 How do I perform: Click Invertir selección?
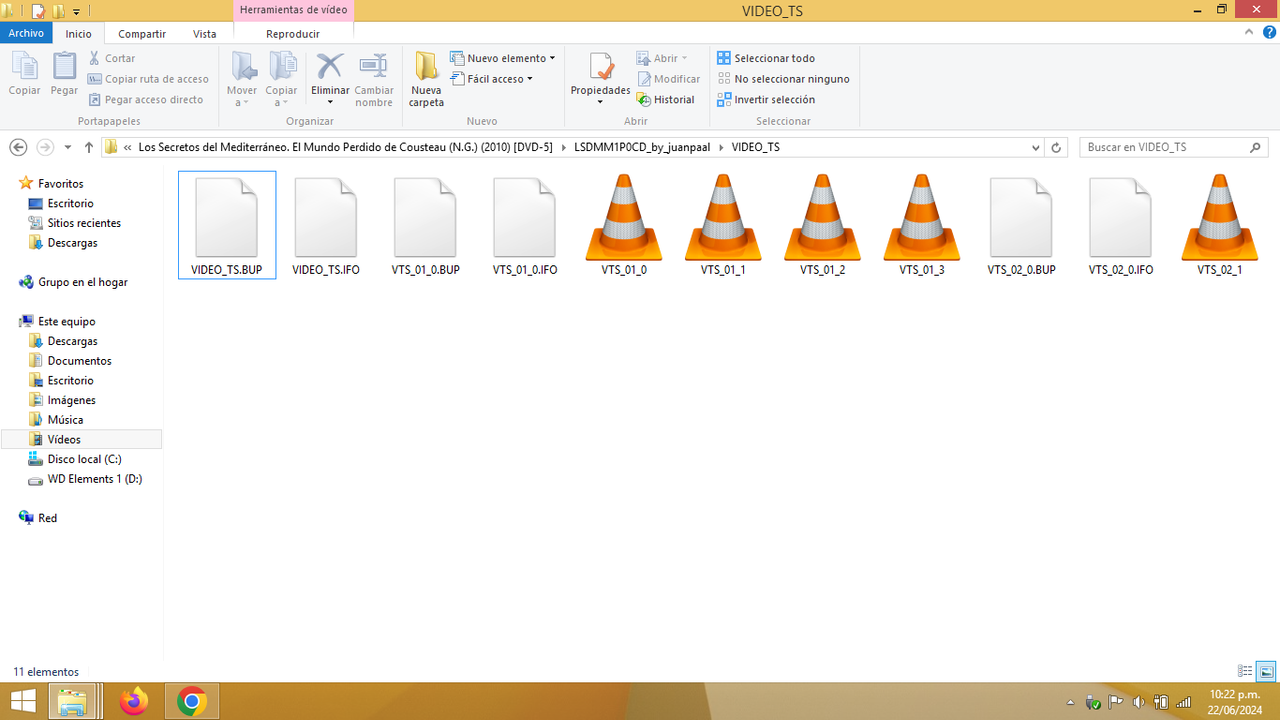coord(766,100)
